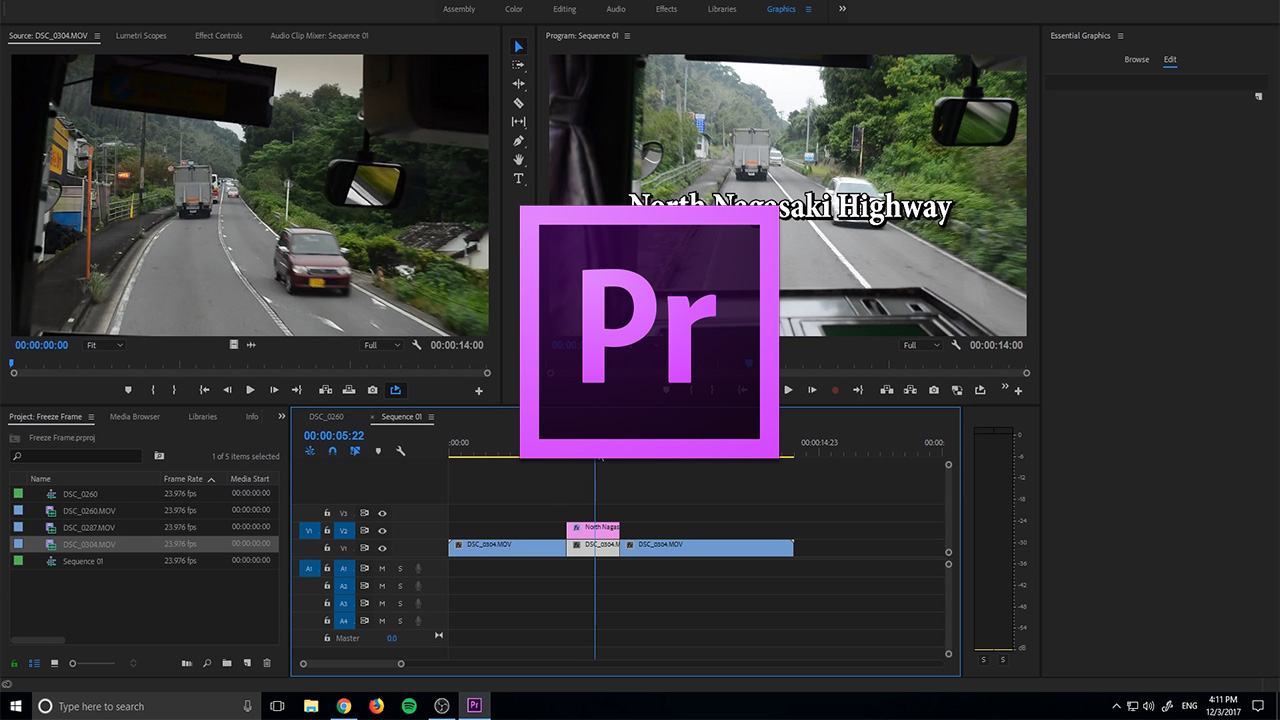Select the Pen tool in the toolbar

pos(518,141)
